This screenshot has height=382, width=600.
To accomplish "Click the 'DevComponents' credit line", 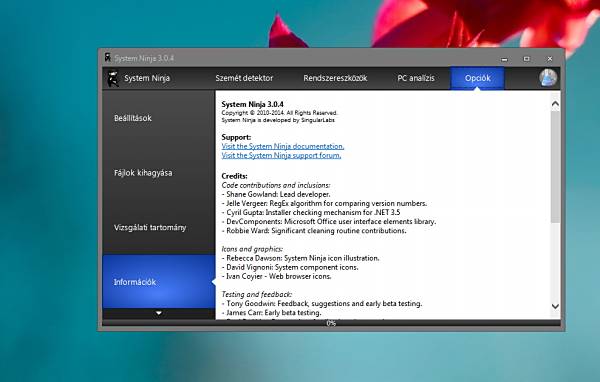I will 329,222.
